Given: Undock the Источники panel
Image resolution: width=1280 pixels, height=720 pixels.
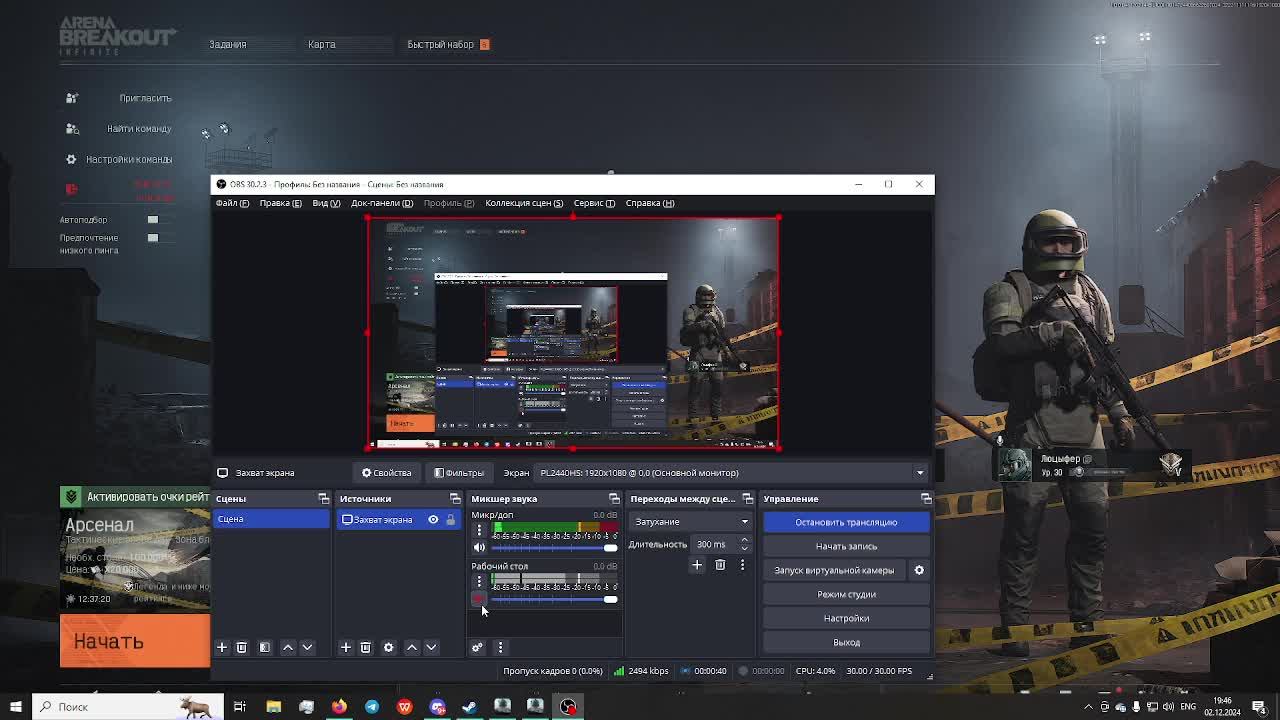Looking at the screenshot, I should pos(455,498).
